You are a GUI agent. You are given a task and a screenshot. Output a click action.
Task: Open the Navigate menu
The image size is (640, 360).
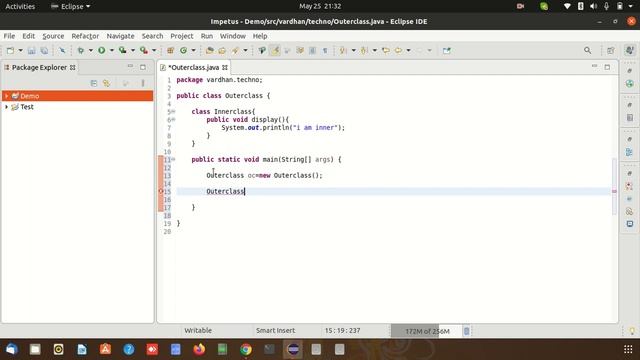click(120, 36)
